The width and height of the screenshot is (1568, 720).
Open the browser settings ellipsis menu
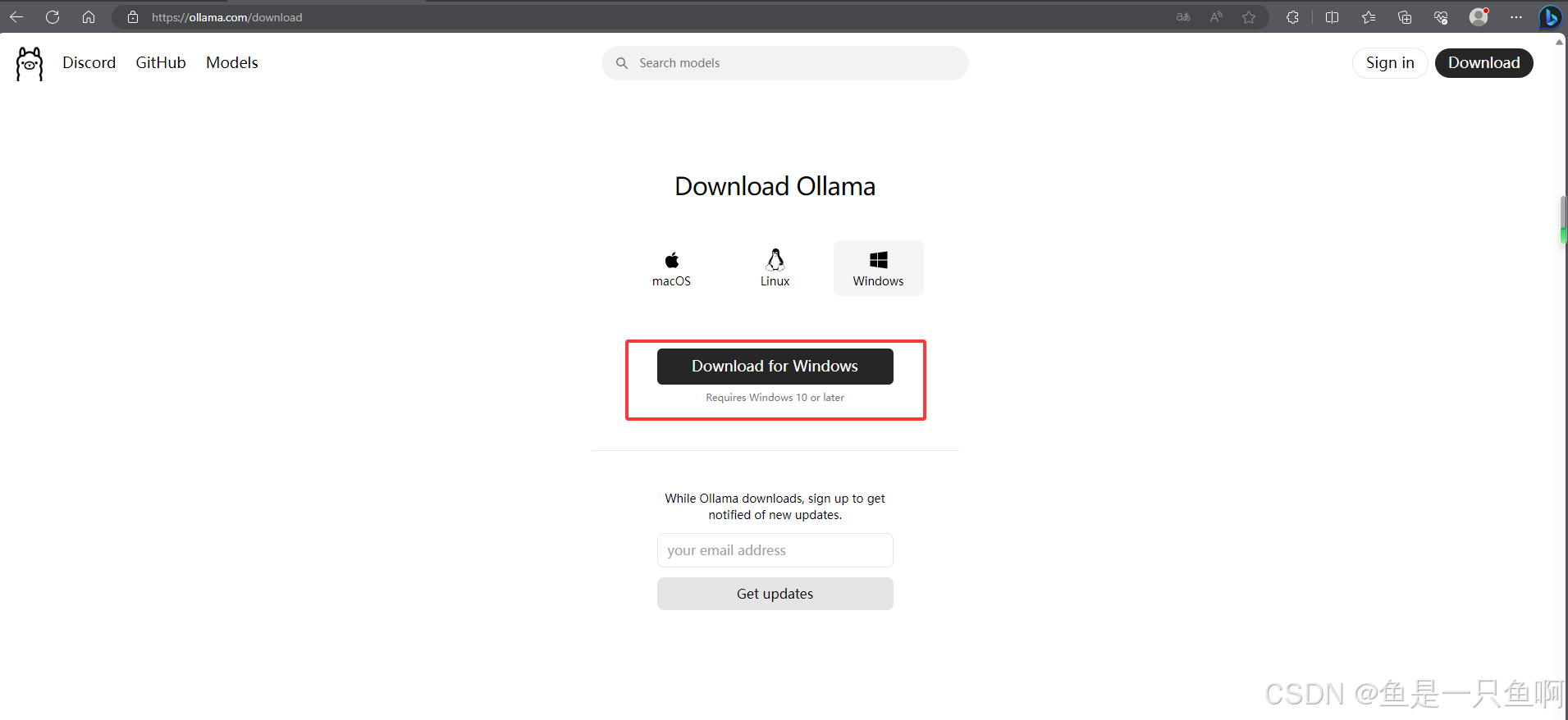pos(1515,17)
